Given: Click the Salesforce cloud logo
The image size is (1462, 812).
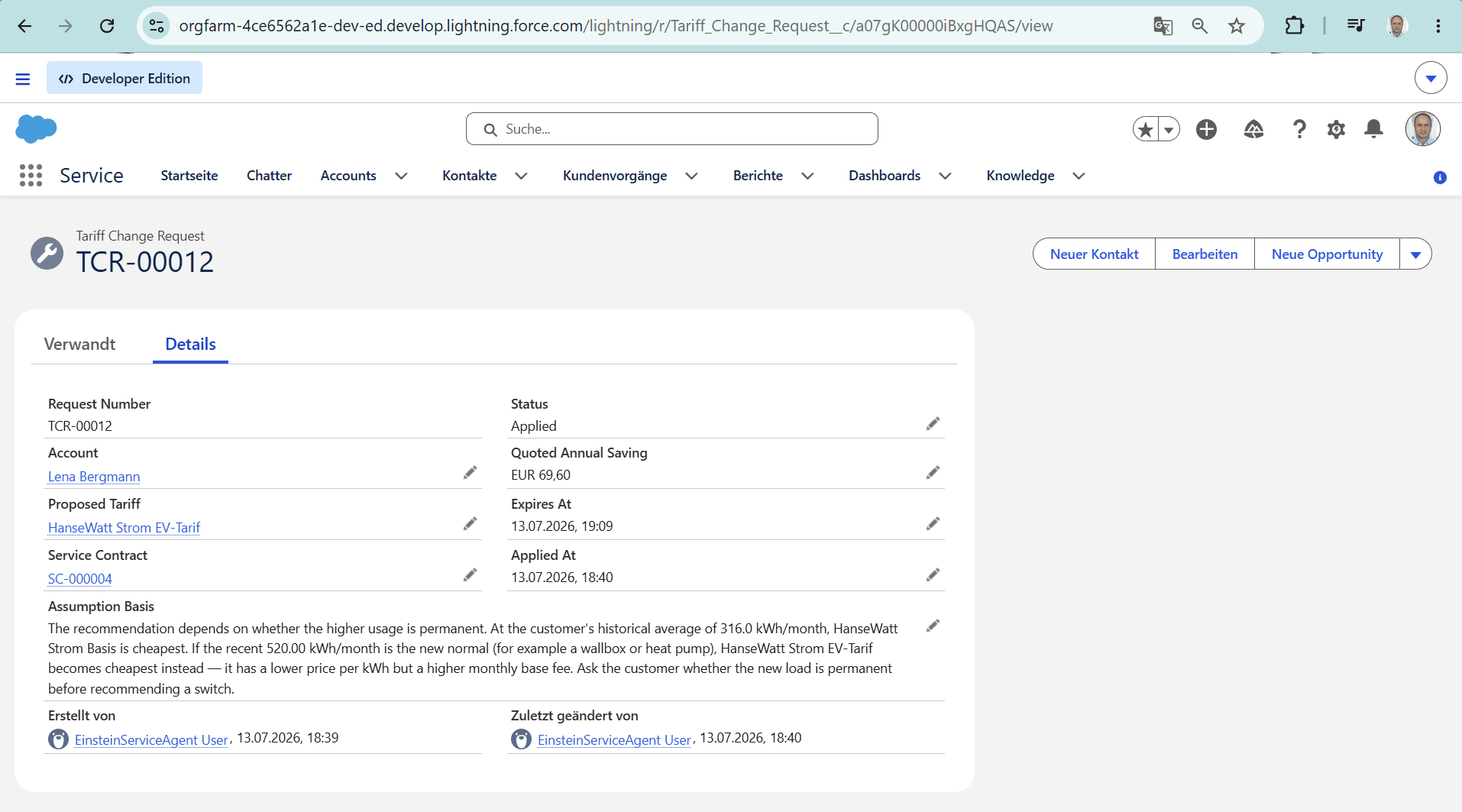Looking at the screenshot, I should point(36,128).
